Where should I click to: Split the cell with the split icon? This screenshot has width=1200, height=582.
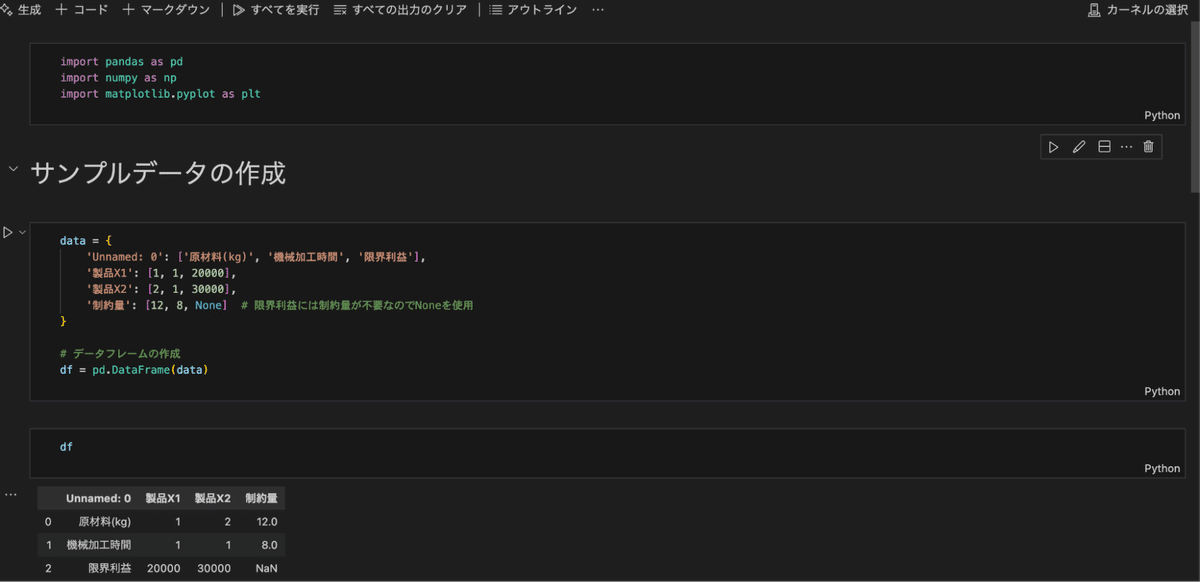point(1103,146)
